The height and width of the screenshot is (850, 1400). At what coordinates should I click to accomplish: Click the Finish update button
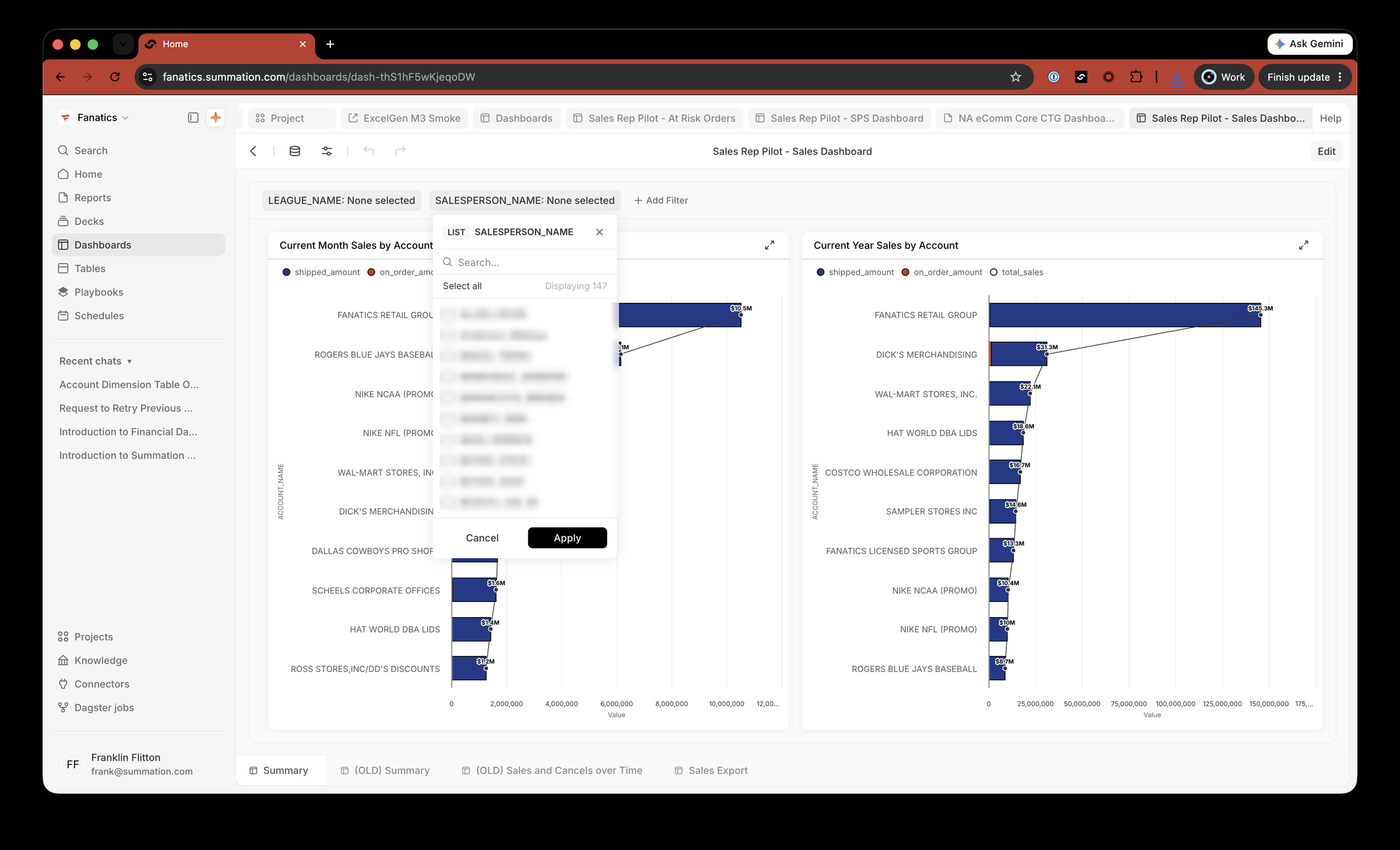pos(1305,77)
